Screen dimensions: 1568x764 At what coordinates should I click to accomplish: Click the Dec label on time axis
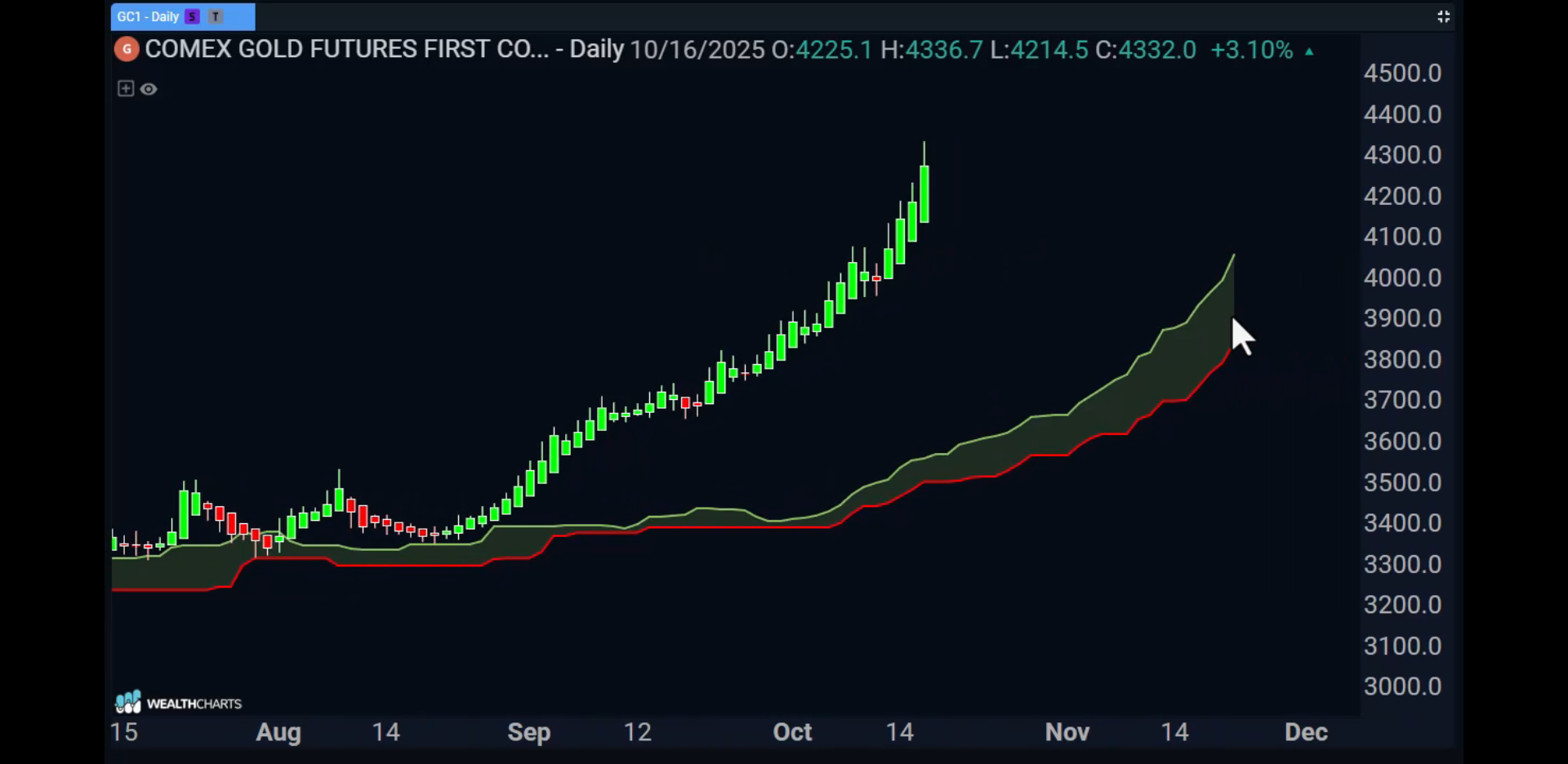[1305, 732]
